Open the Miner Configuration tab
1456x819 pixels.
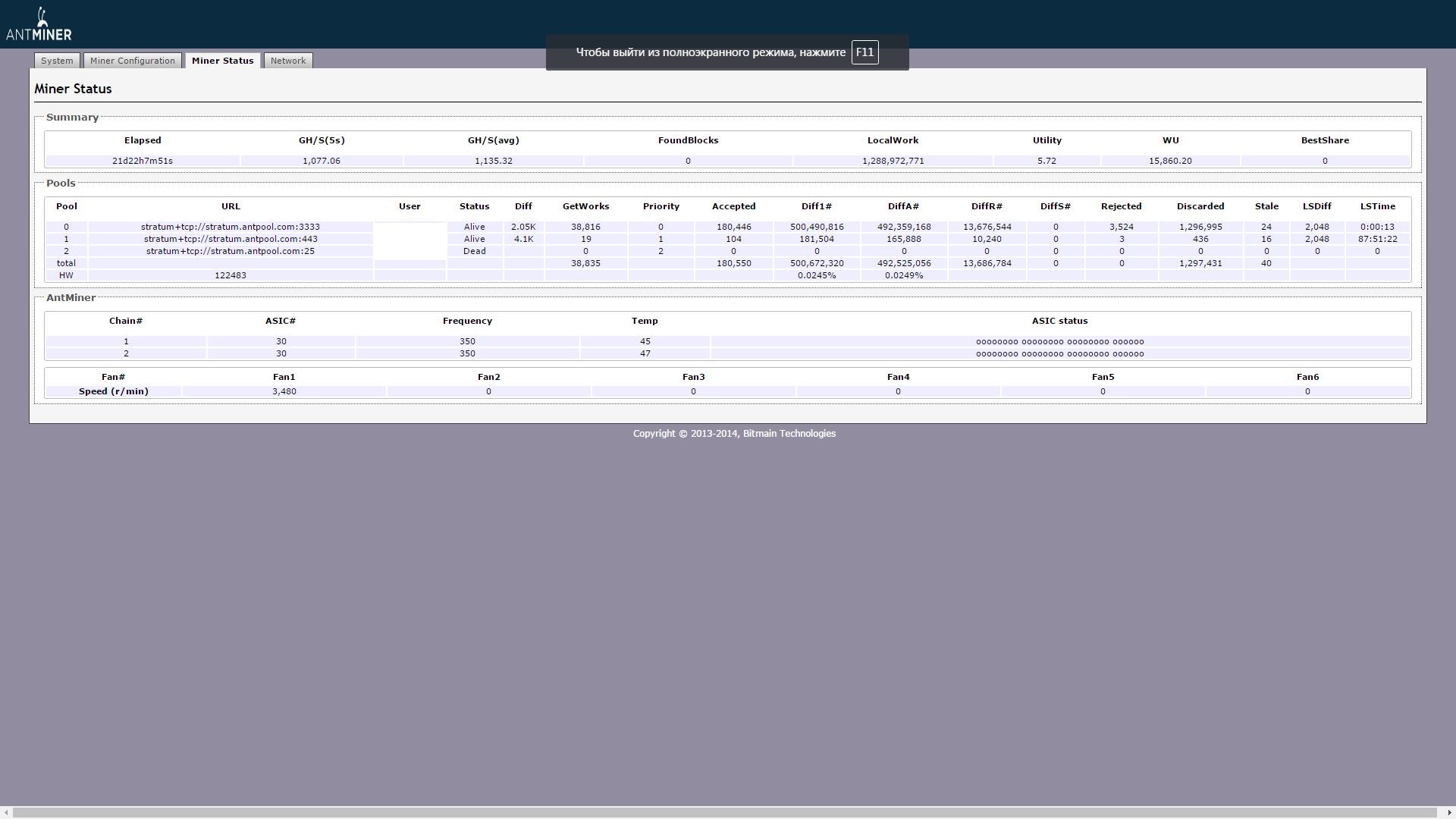coord(132,61)
